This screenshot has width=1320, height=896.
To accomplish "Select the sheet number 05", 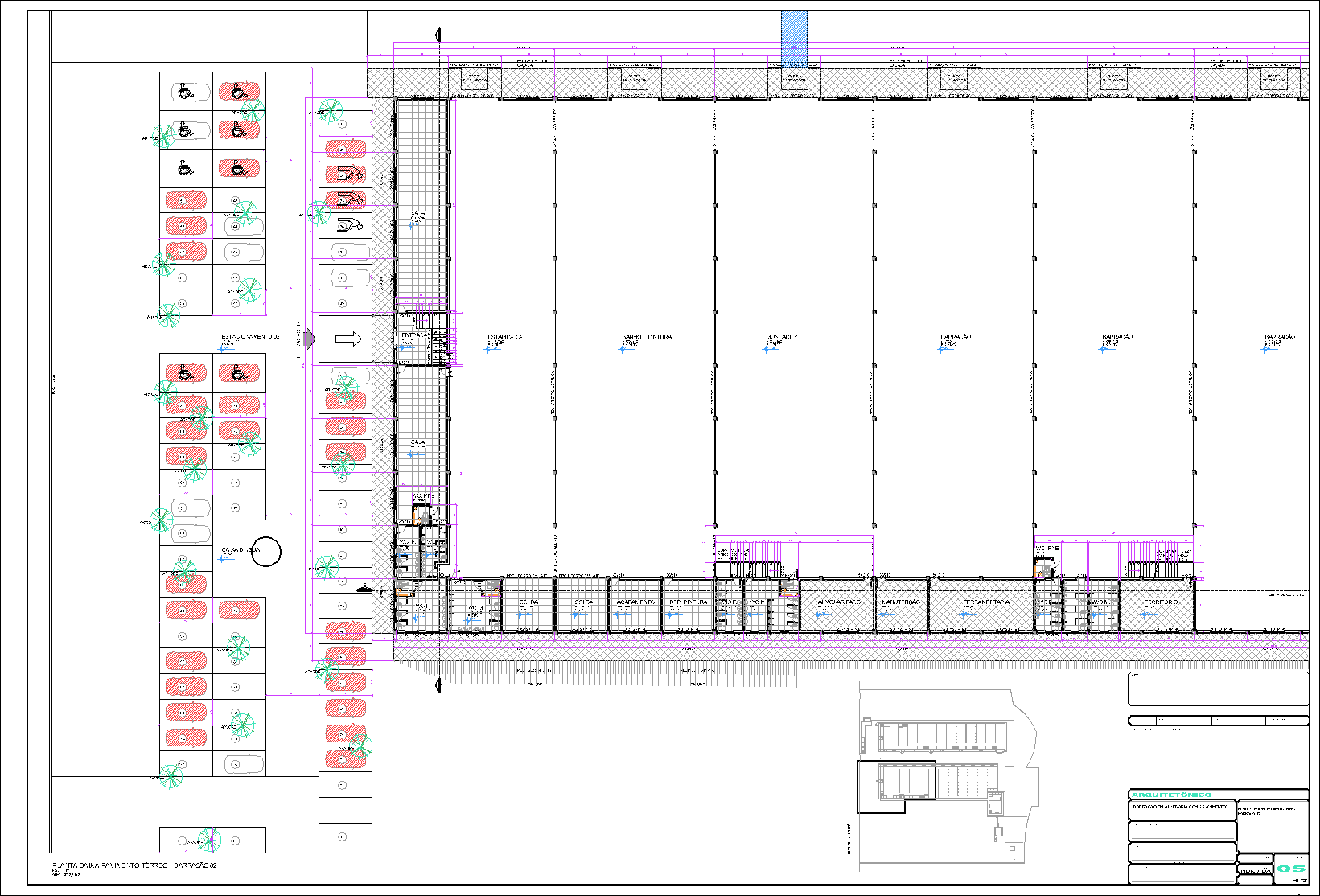I will pos(1292,868).
